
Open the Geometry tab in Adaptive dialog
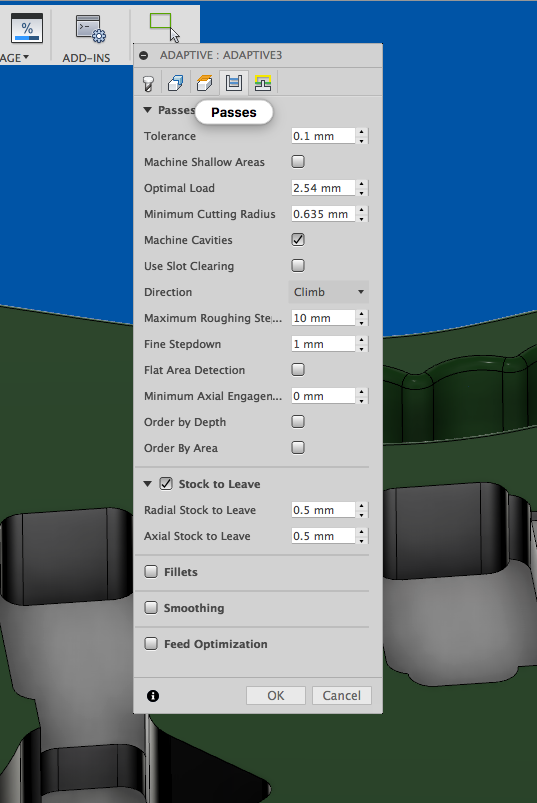coord(176,83)
